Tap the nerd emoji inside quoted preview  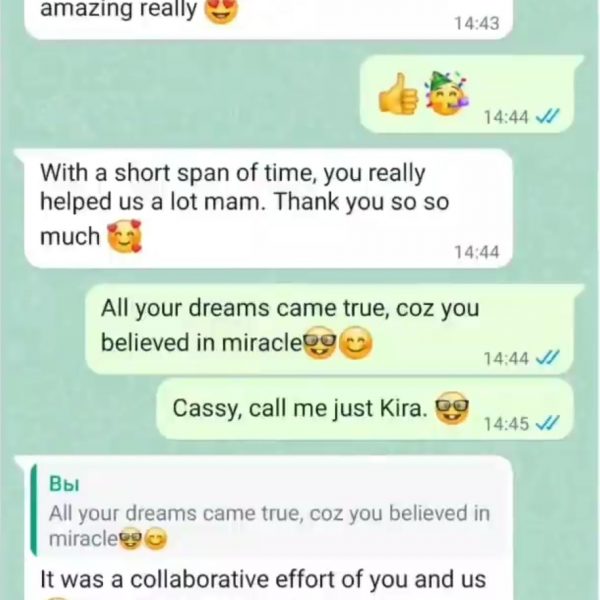pos(130,539)
